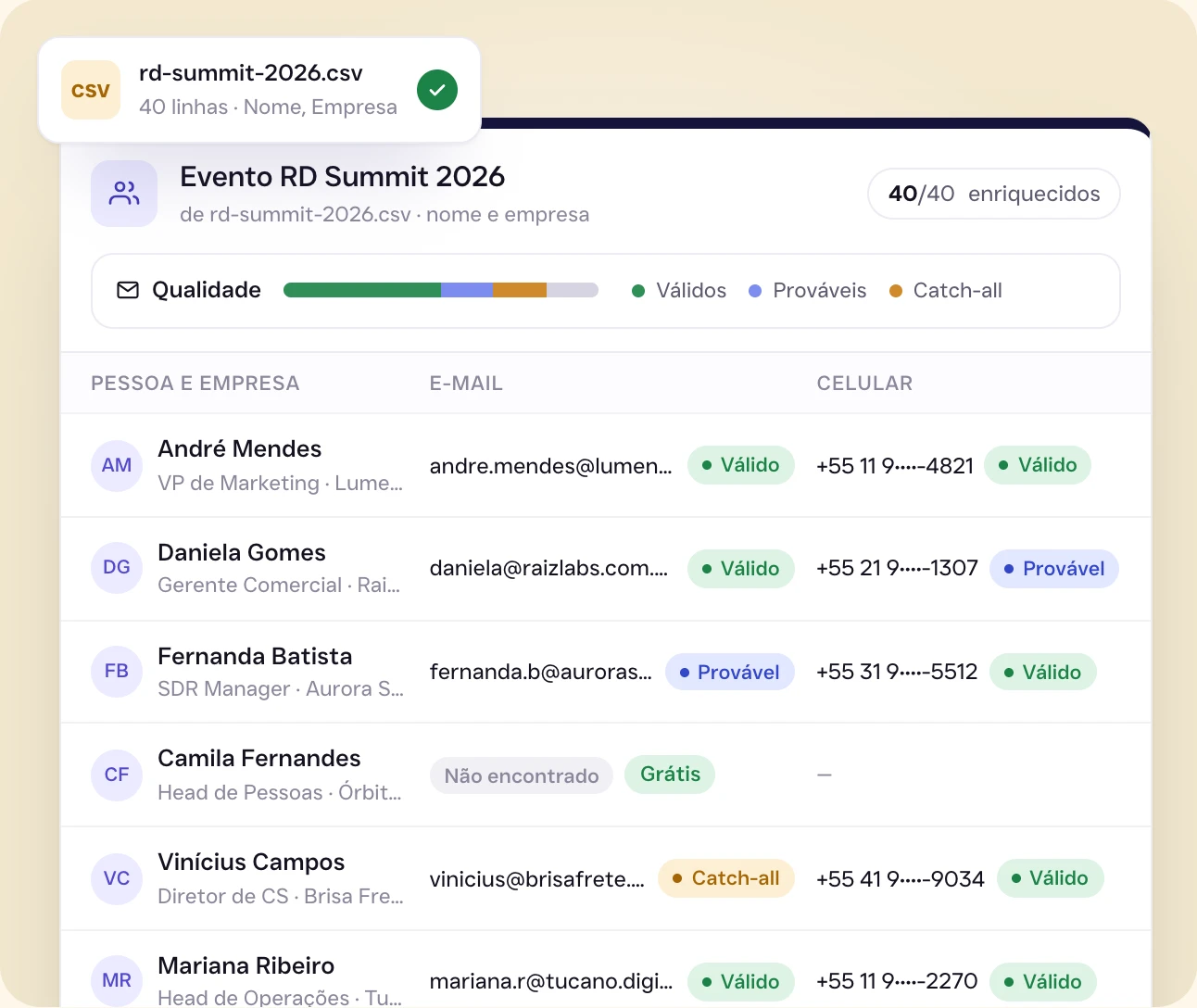Click Mariana Ribeiro's phone ending 2270
The height and width of the screenshot is (1008, 1197).
(897, 981)
